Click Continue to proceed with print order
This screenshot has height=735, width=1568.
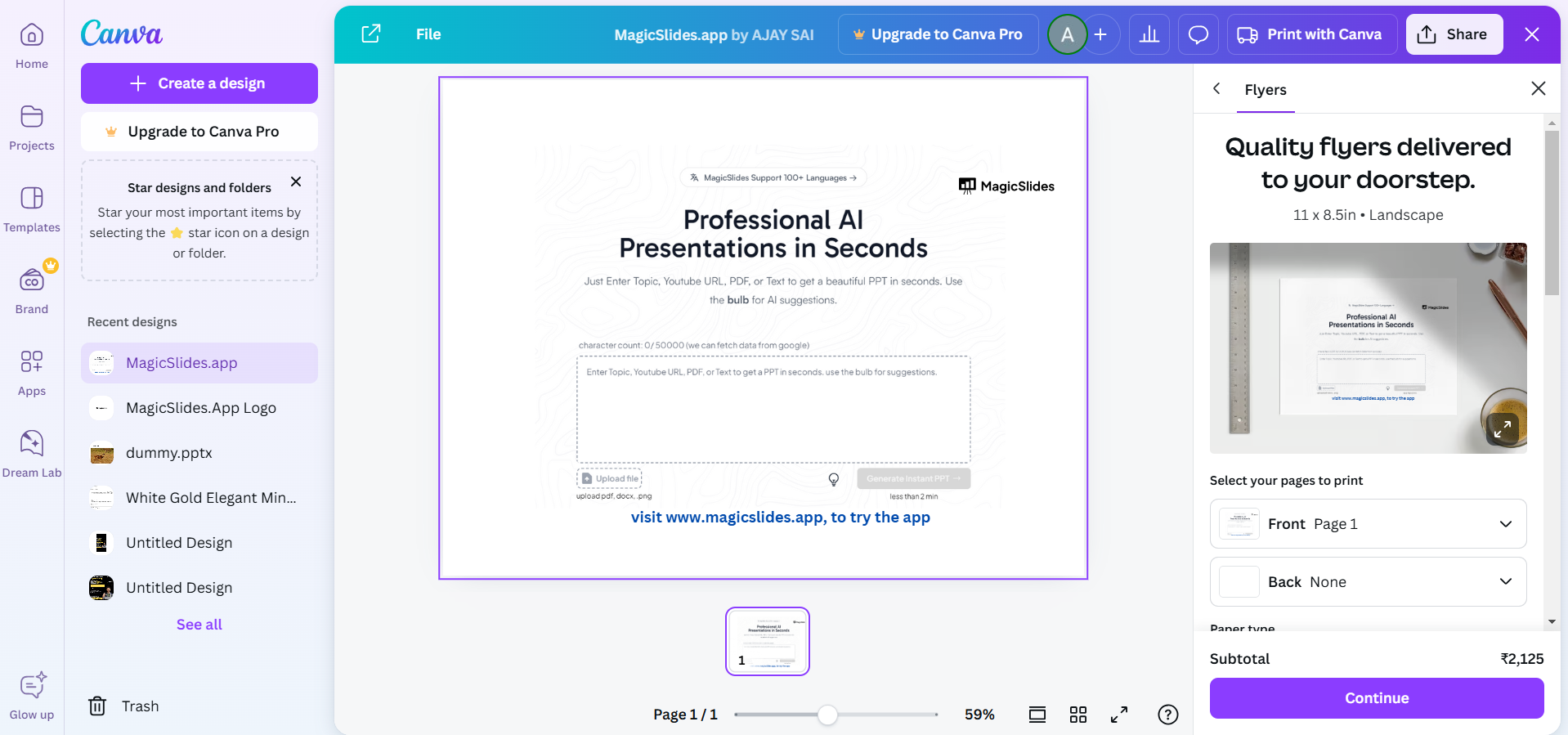(1377, 698)
